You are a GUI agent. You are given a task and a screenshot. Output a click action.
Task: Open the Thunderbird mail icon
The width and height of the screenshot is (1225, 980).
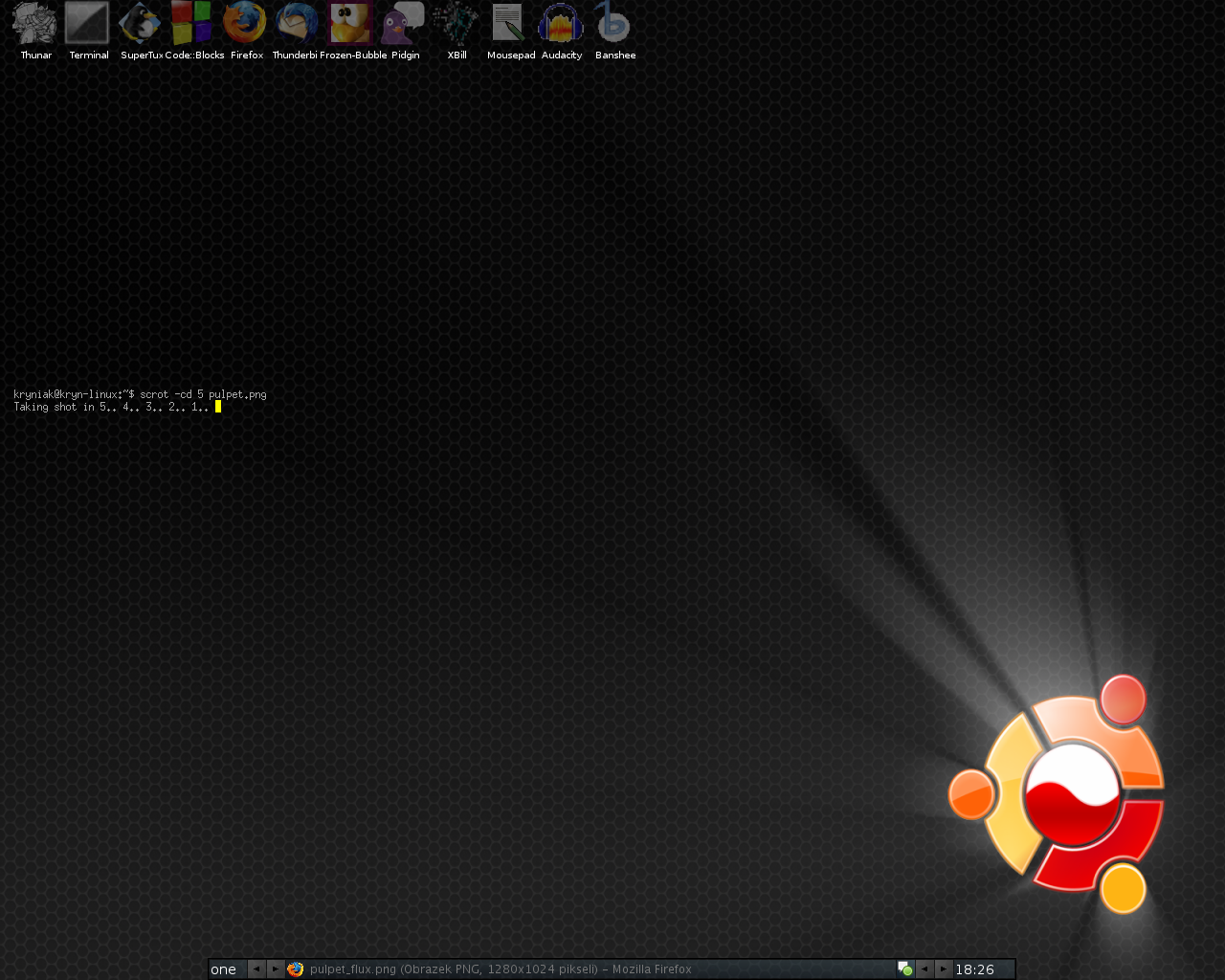[297, 24]
